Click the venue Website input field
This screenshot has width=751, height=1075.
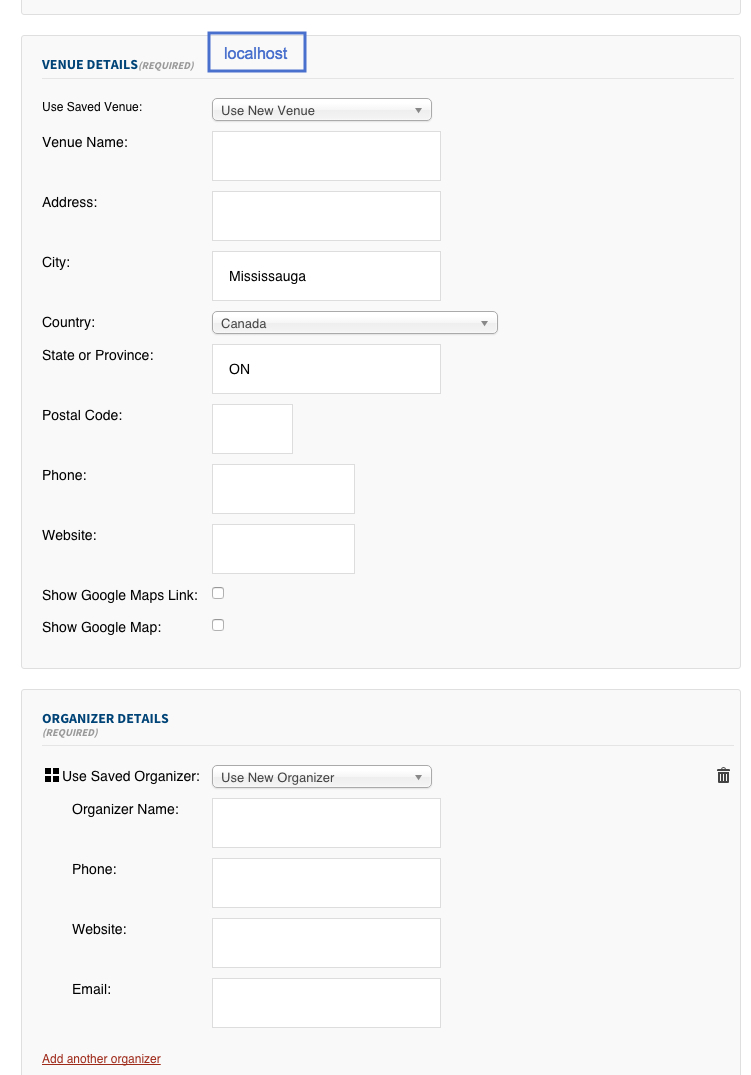[283, 549]
